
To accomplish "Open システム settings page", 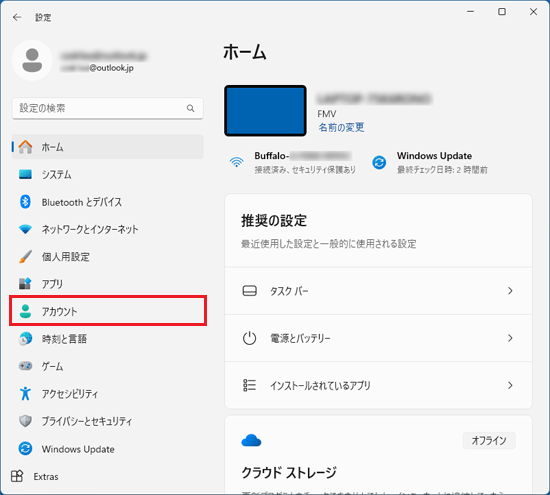I will [x=108, y=174].
